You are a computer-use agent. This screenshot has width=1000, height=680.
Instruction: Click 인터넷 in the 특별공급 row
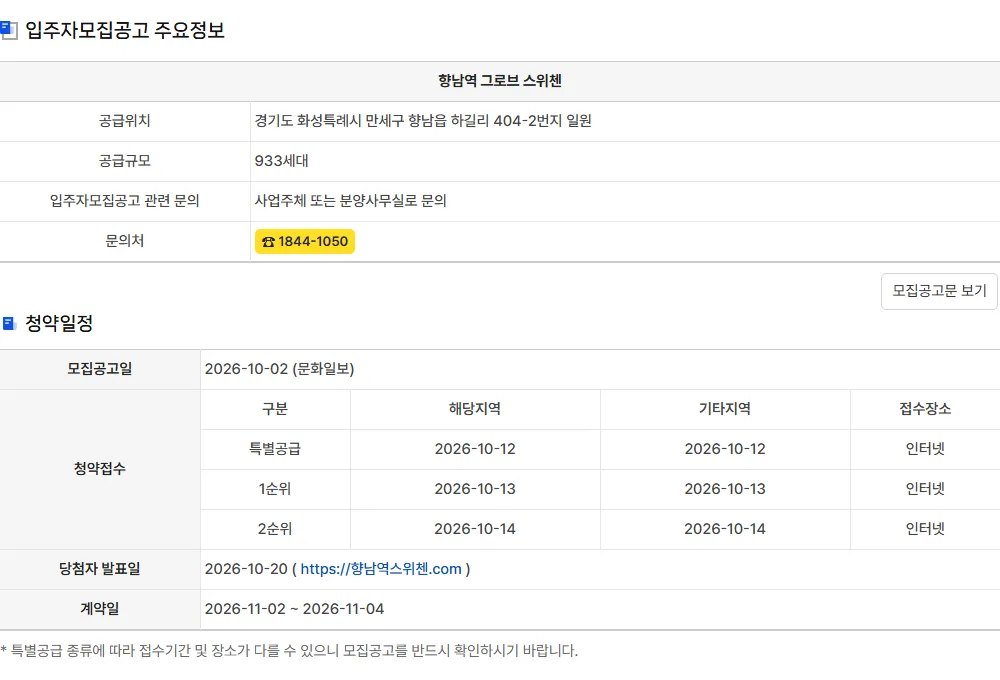coord(925,449)
